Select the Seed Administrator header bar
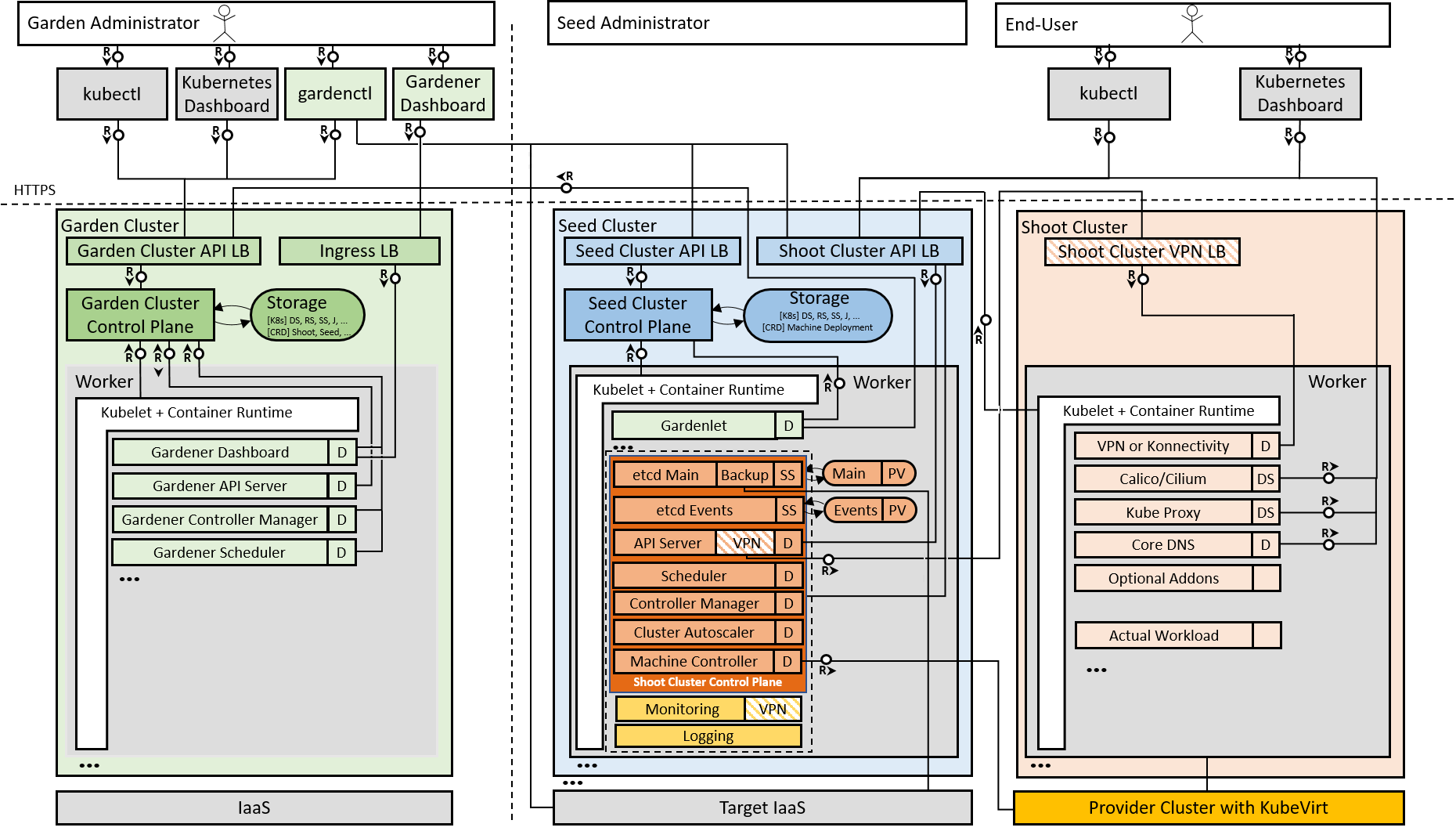 [756, 23]
